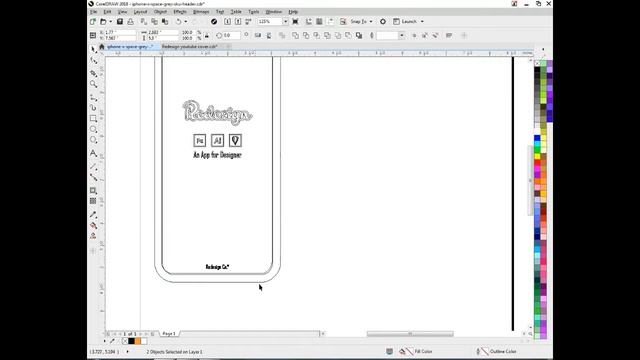The image size is (640, 360).
Task: Click the Page 1 tab
Action: [x=169, y=333]
